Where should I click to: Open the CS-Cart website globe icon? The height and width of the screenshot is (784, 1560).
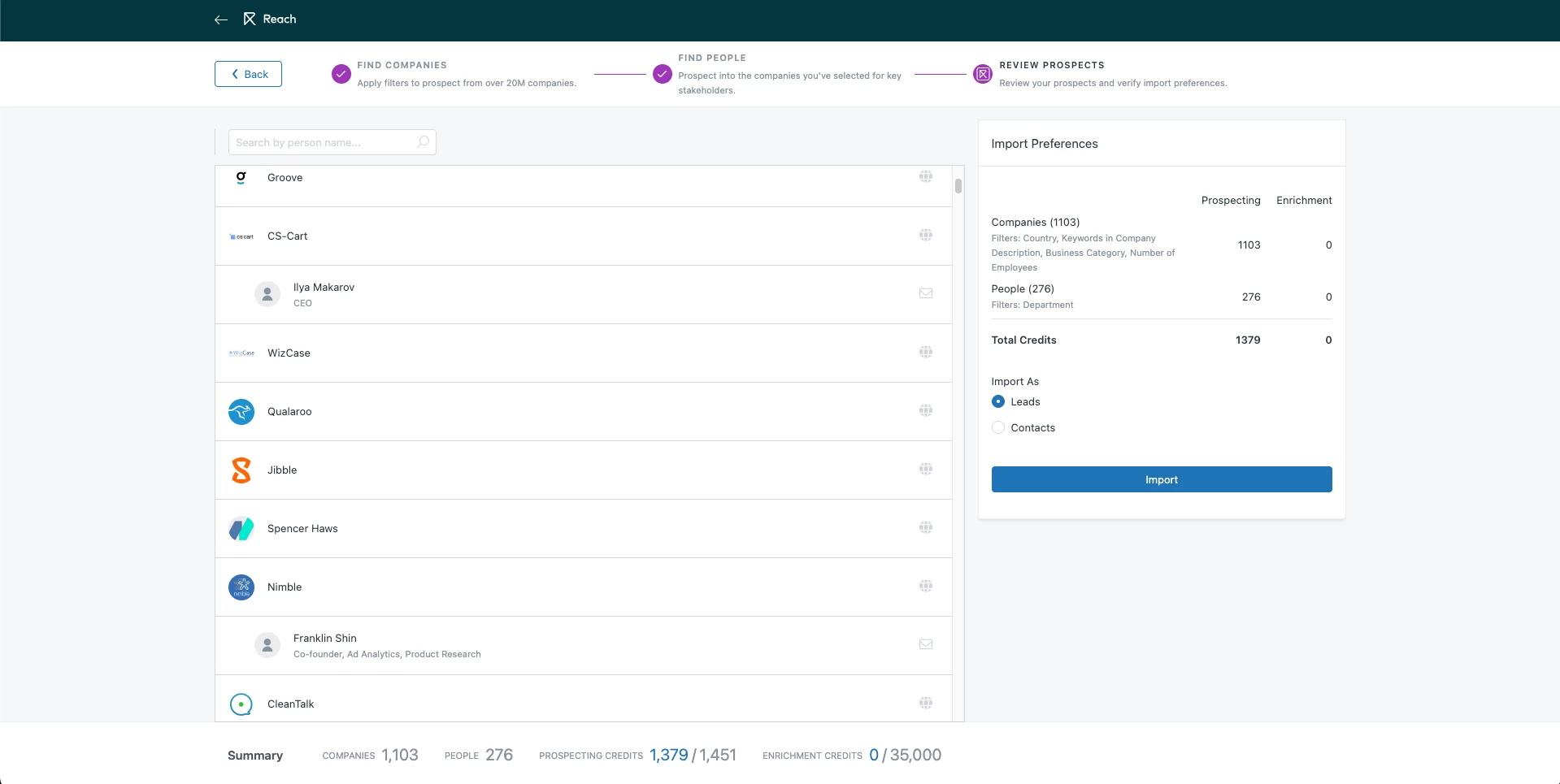tap(925, 235)
